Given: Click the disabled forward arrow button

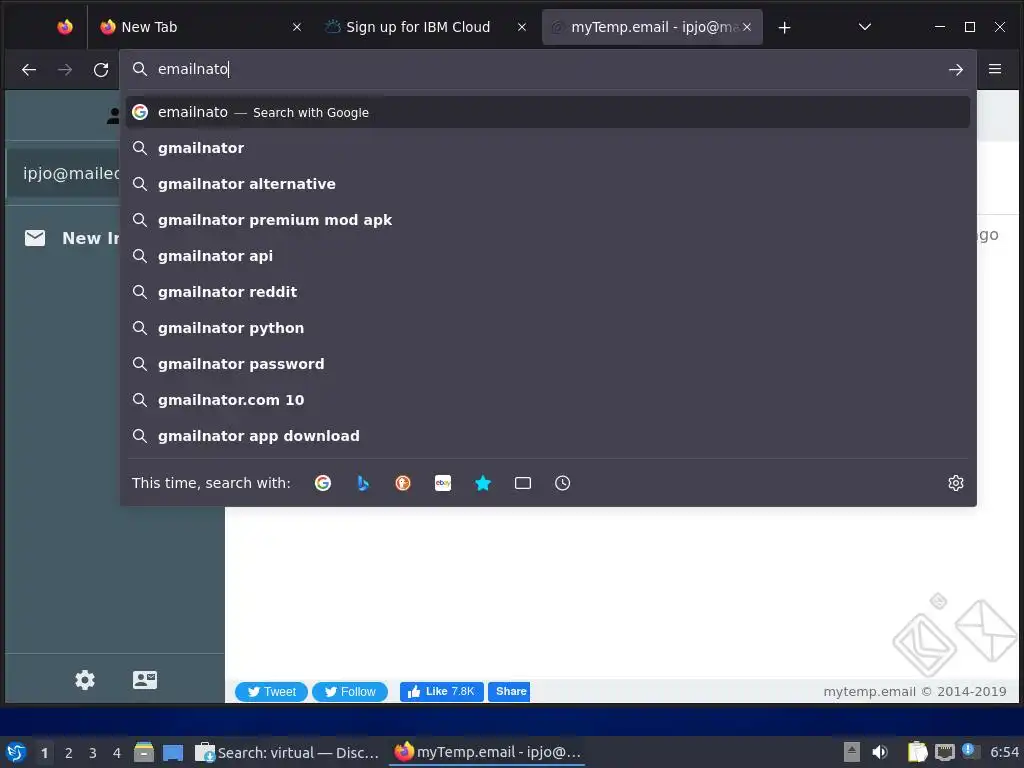Looking at the screenshot, I should pyautogui.click(x=65, y=69).
